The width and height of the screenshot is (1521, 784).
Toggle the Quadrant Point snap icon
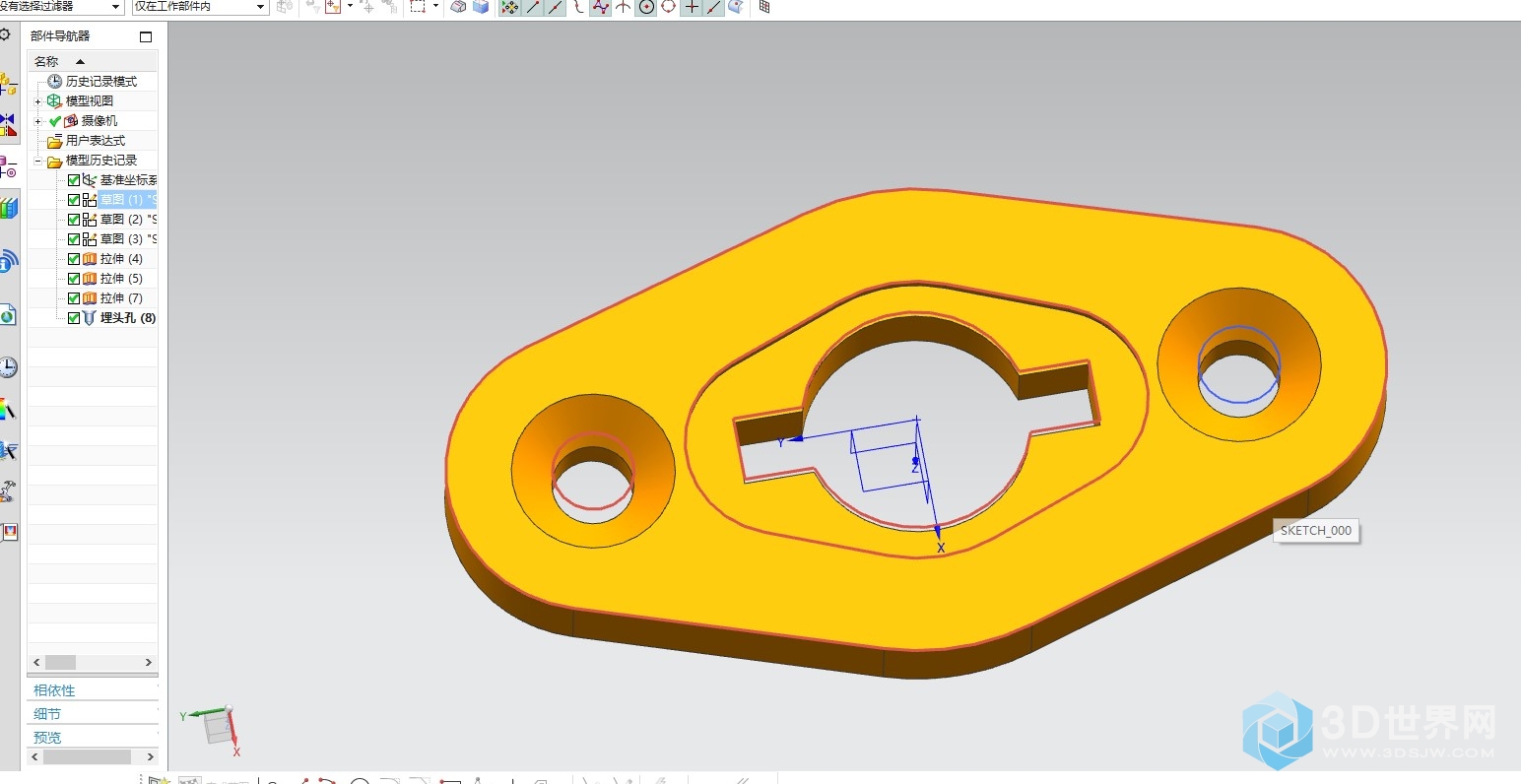tap(669, 7)
